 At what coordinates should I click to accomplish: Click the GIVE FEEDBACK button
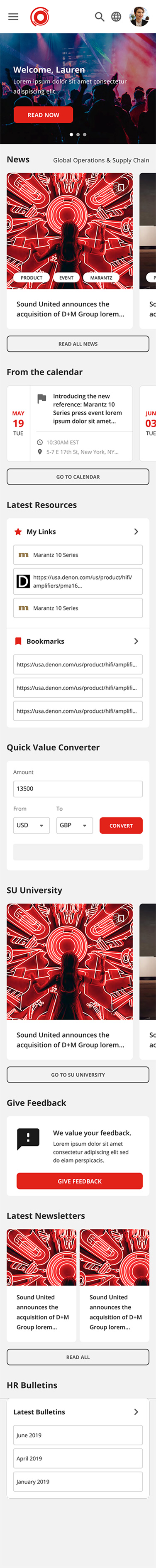click(x=80, y=1181)
